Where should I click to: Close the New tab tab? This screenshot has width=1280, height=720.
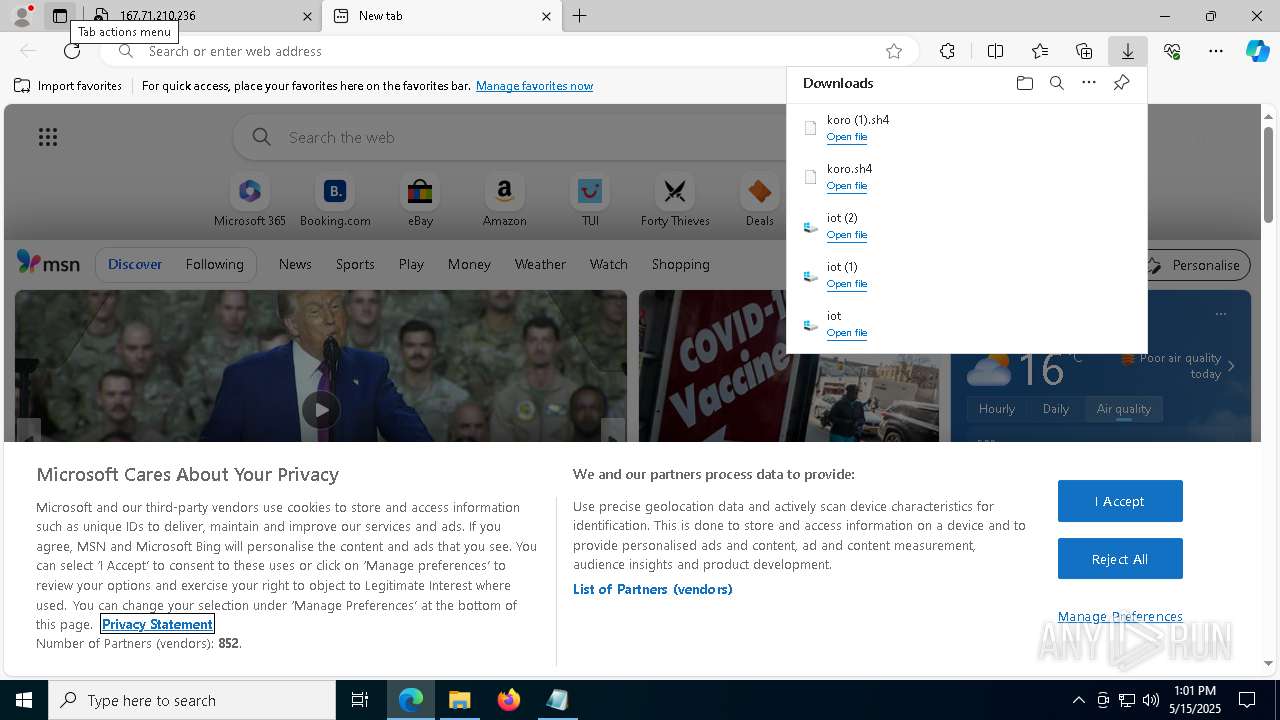point(546,16)
